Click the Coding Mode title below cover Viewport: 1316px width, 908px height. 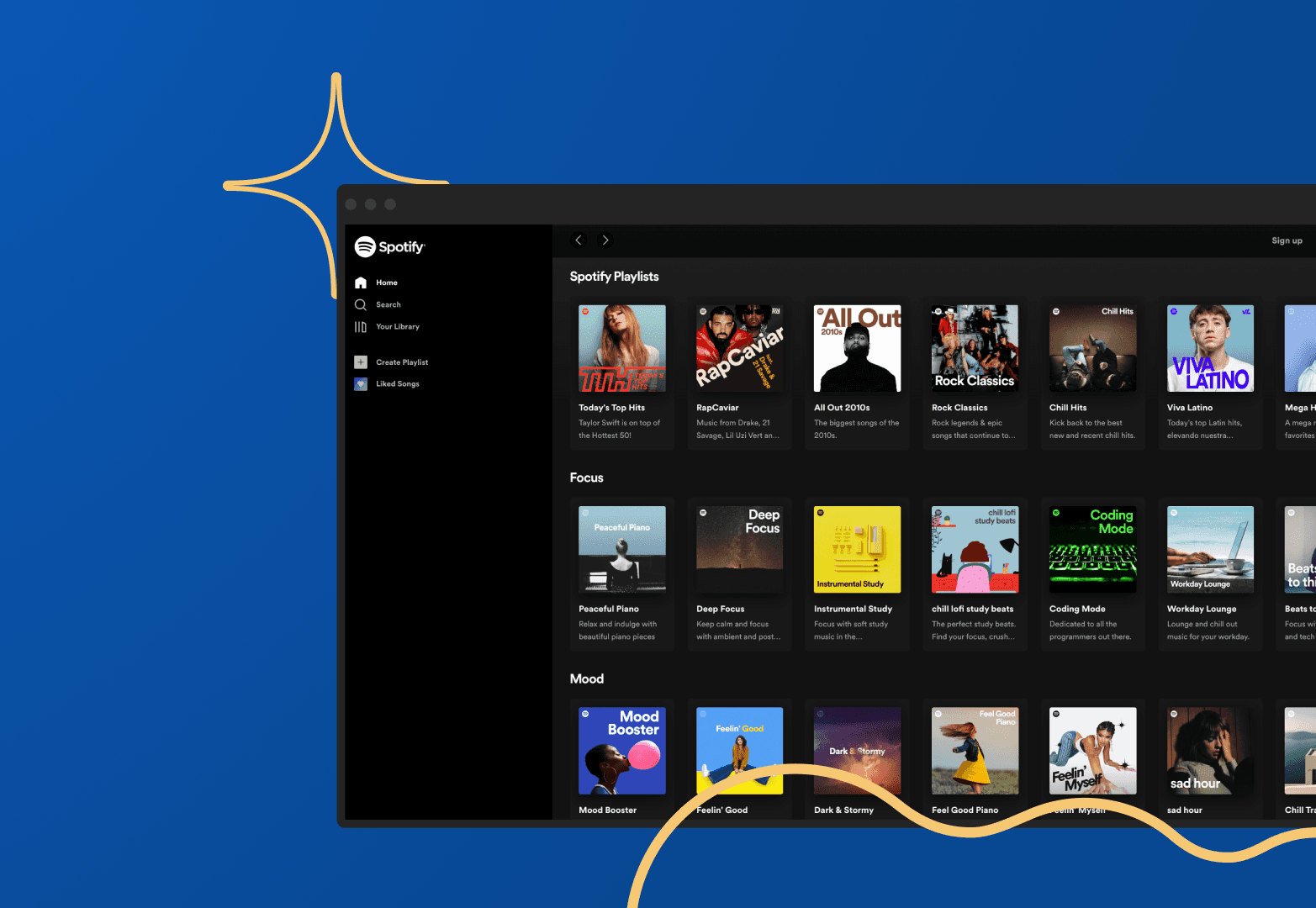click(x=1077, y=609)
